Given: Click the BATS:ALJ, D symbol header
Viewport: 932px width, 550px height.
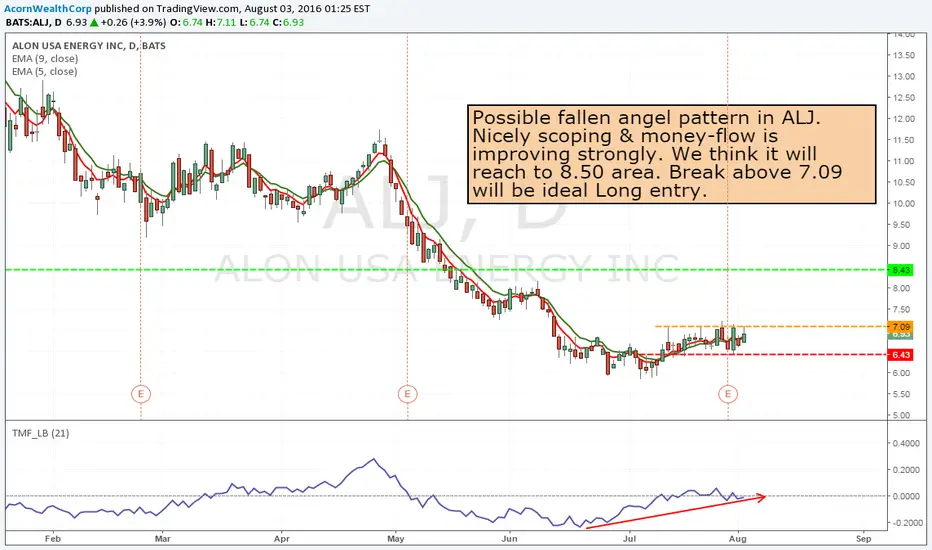Looking at the screenshot, I should tap(34, 23).
